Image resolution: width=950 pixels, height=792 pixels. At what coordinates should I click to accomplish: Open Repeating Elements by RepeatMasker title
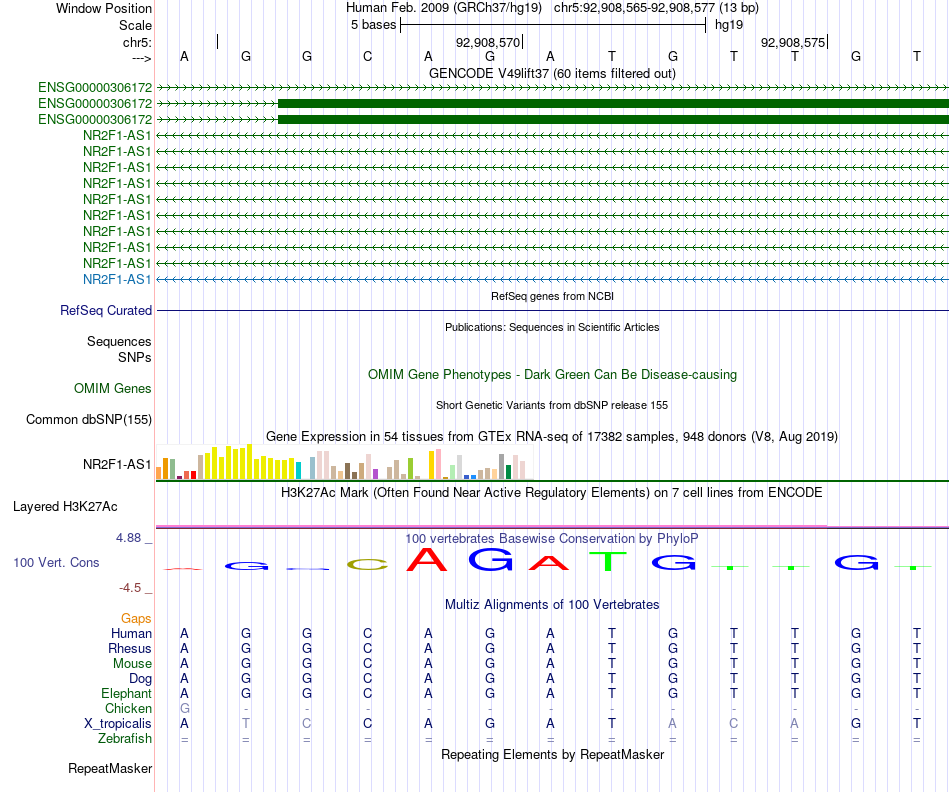tap(552, 754)
